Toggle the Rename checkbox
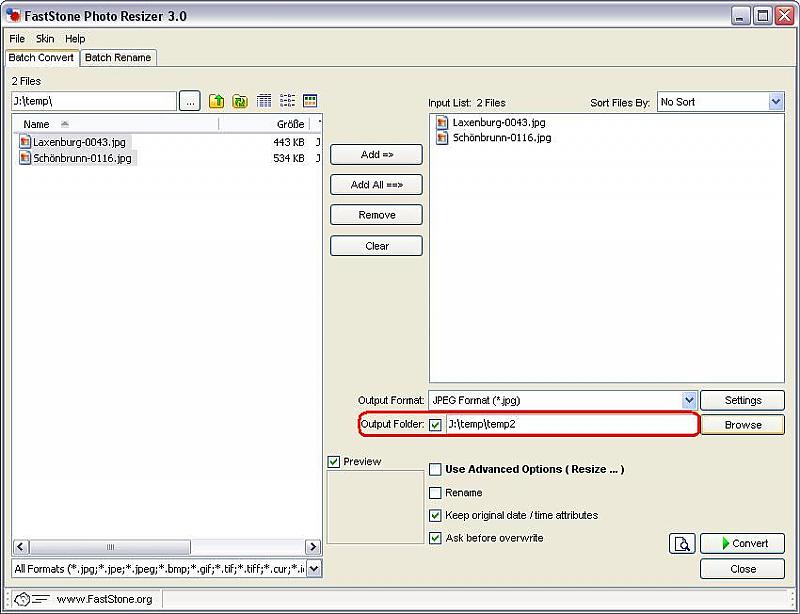The height and width of the screenshot is (614, 800). click(x=435, y=493)
